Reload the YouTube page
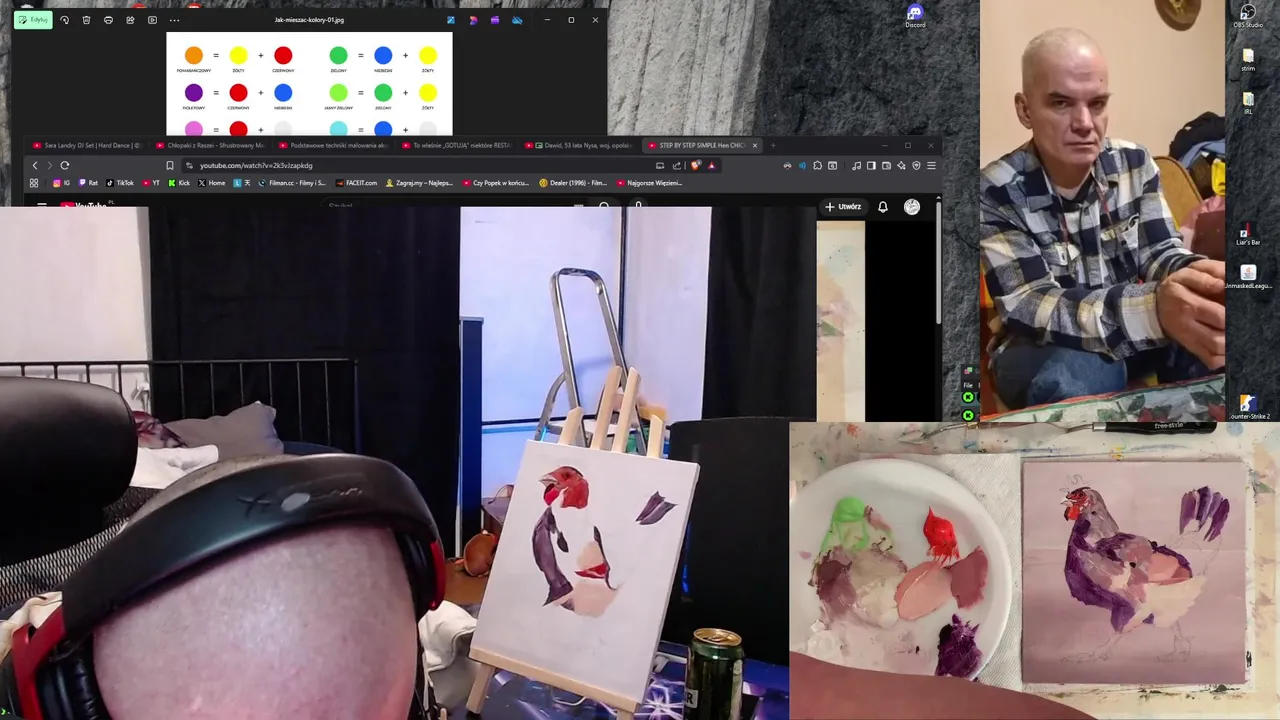This screenshot has width=1280, height=720. pos(65,166)
